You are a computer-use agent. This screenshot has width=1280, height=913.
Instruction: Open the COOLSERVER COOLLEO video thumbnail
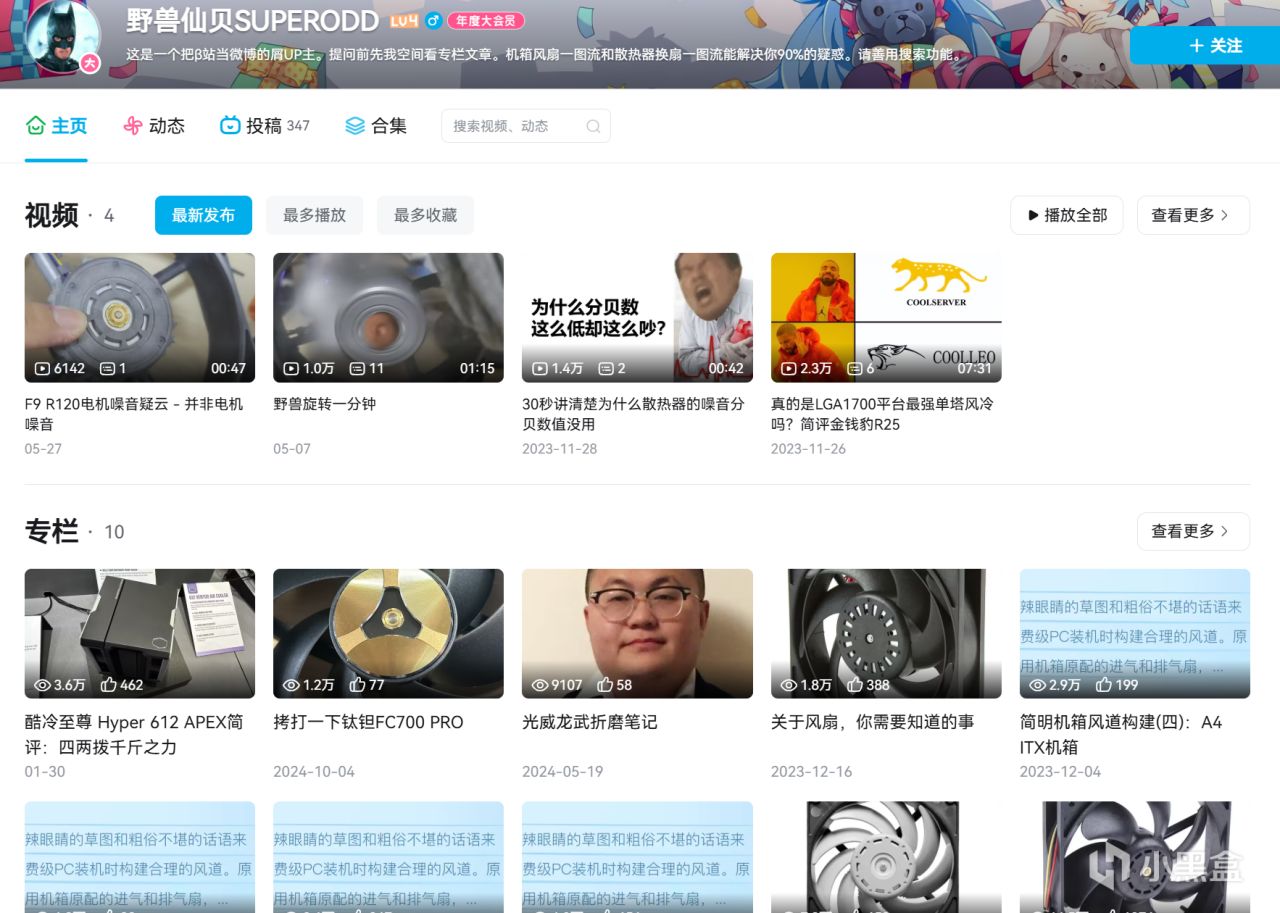pos(886,317)
